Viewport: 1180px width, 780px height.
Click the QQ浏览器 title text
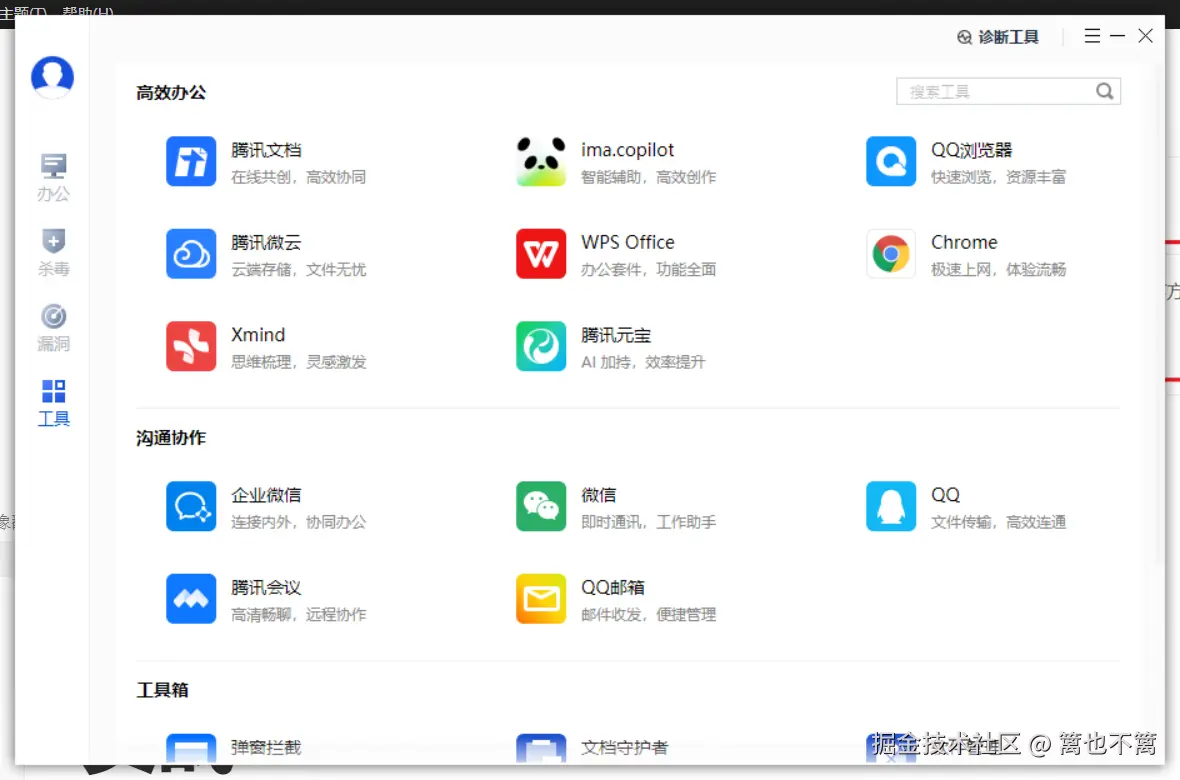pyautogui.click(x=972, y=150)
